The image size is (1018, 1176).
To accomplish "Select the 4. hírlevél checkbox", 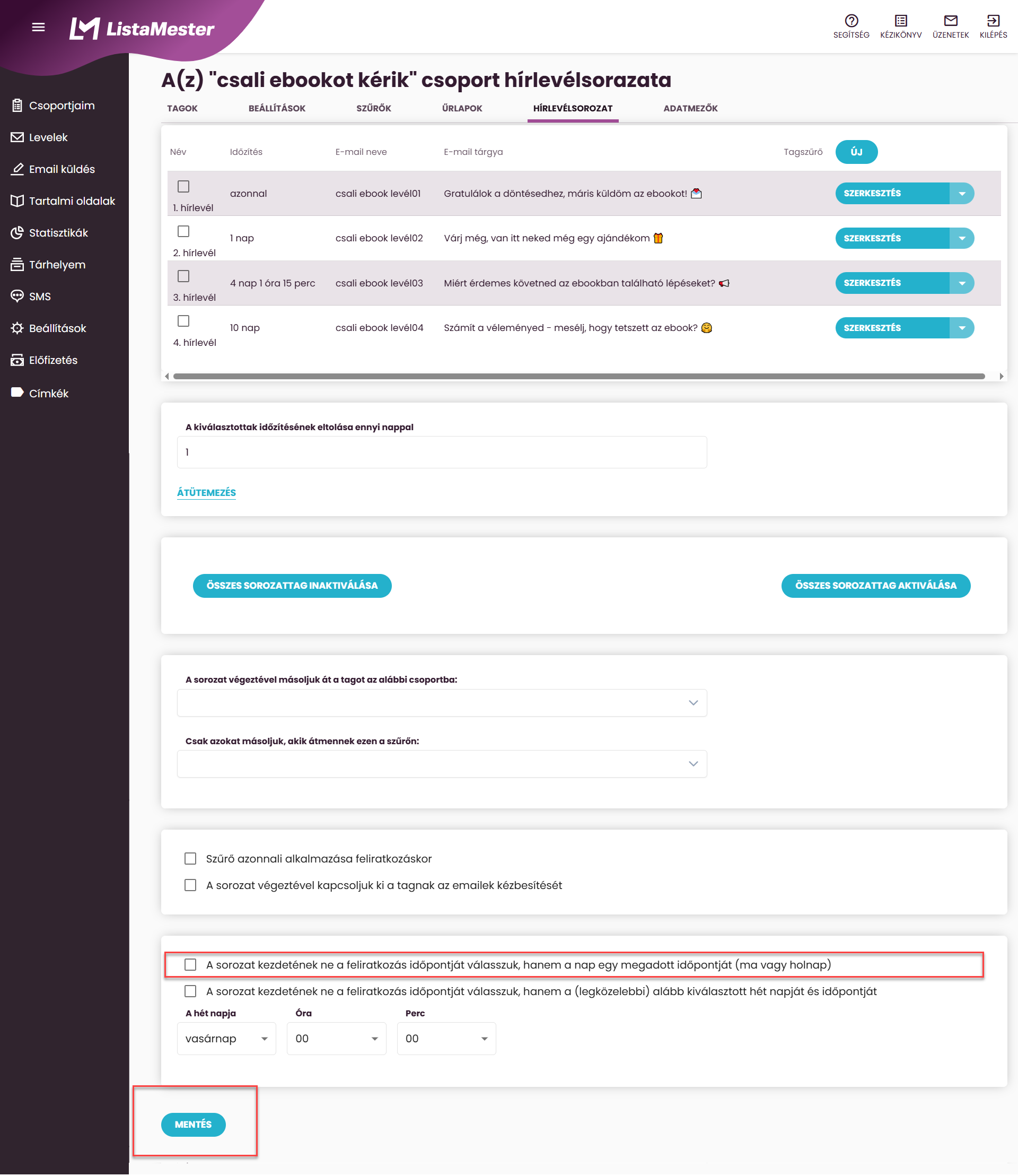I will pyautogui.click(x=183, y=321).
